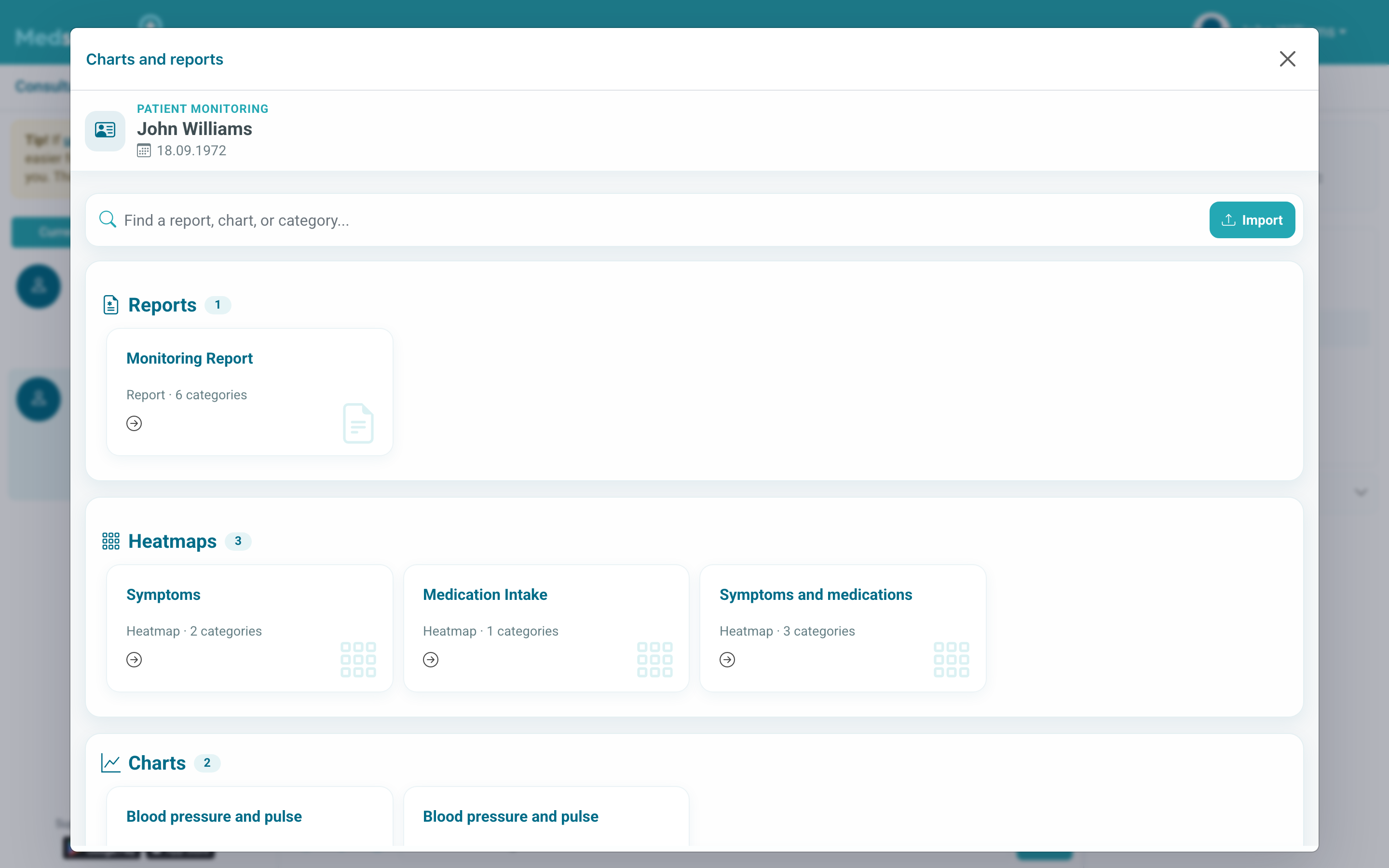Screen dimensions: 1389x868
Task: Click the Charts and reports dialog title
Action: point(154,59)
